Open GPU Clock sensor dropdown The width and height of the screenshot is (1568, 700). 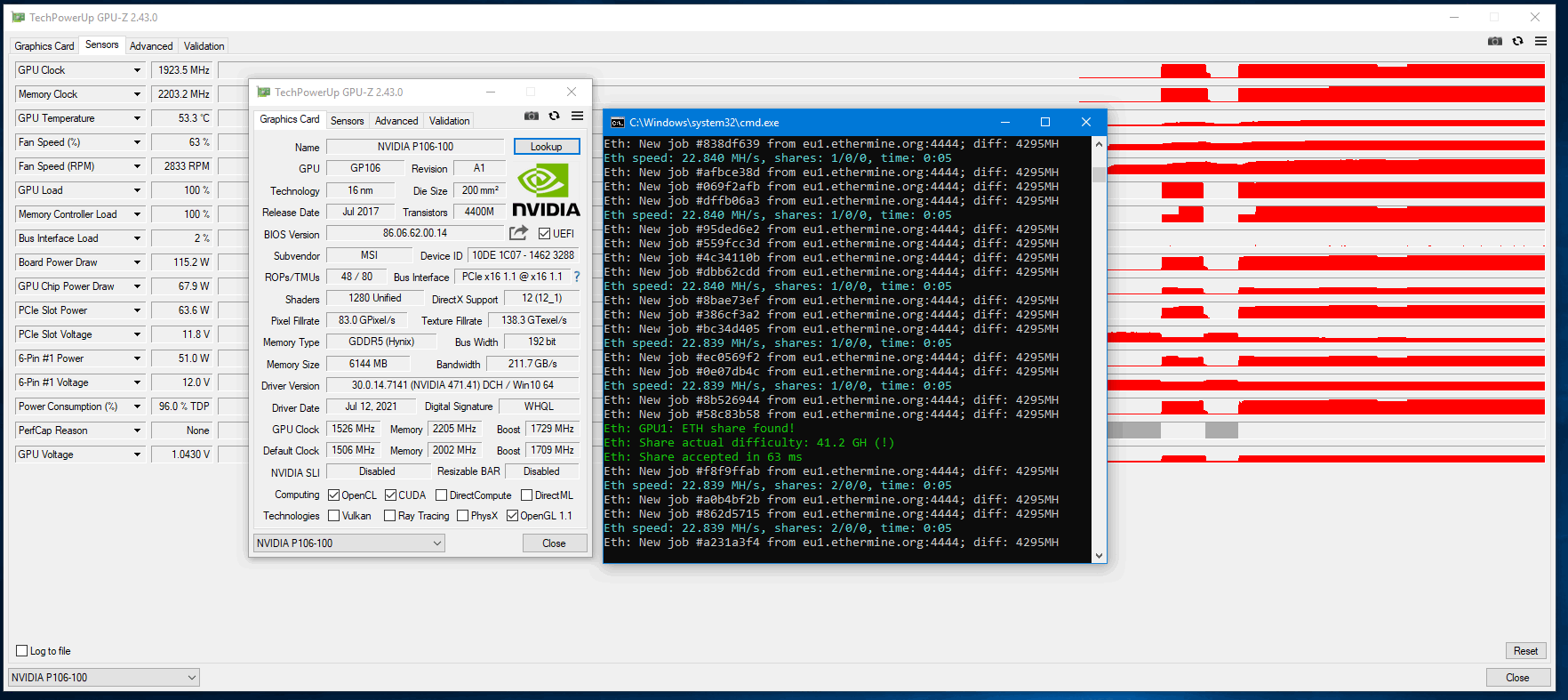137,70
